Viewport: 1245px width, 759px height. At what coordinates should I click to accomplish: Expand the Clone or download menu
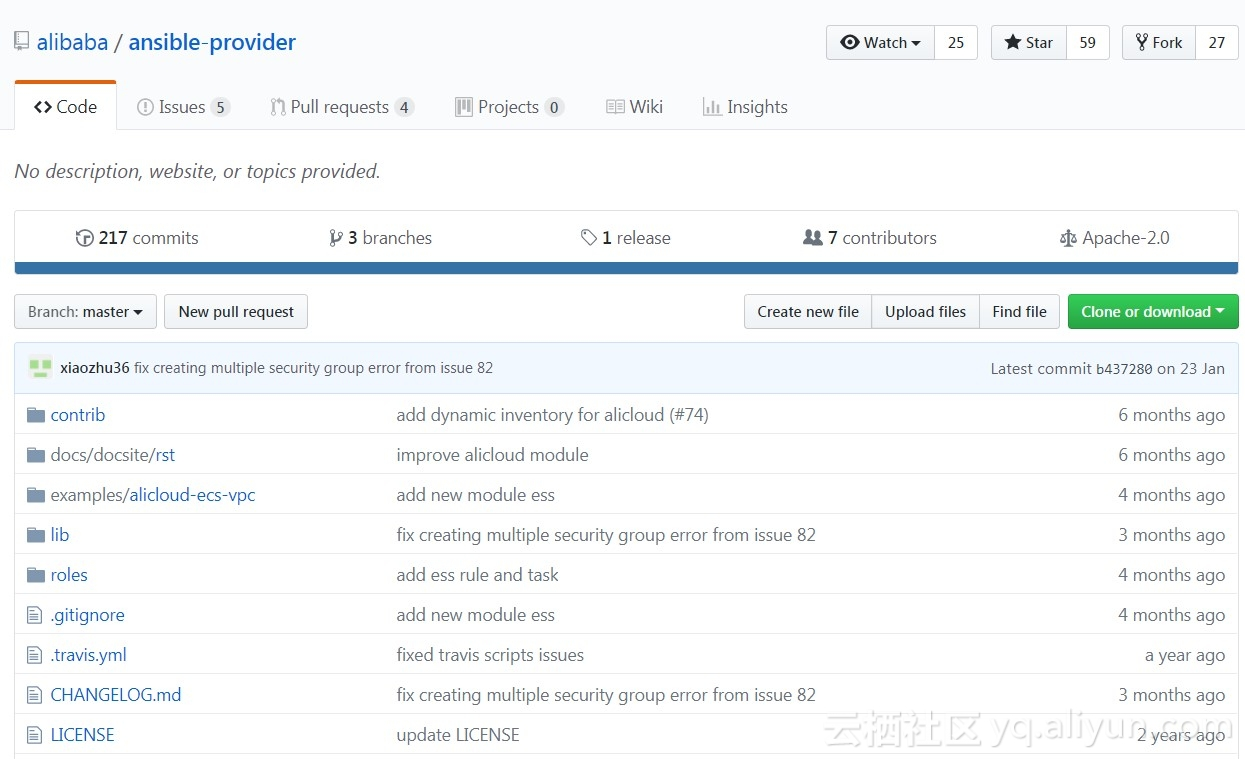[x=1153, y=311]
